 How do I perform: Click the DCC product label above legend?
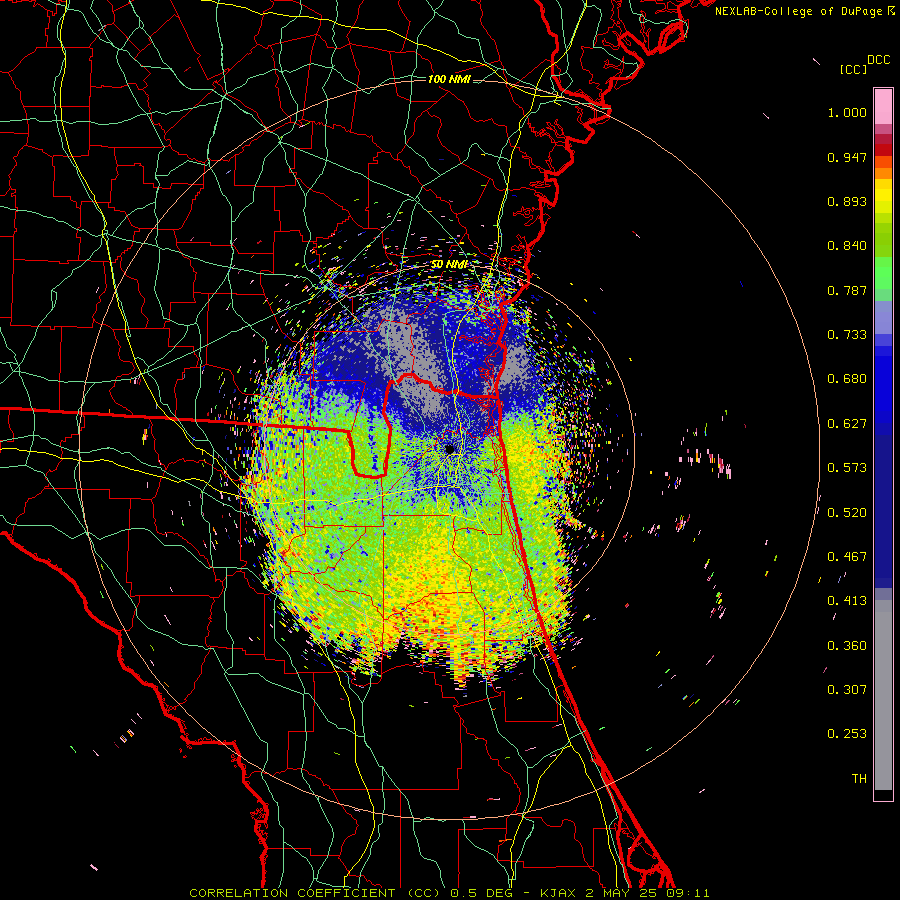(879, 60)
